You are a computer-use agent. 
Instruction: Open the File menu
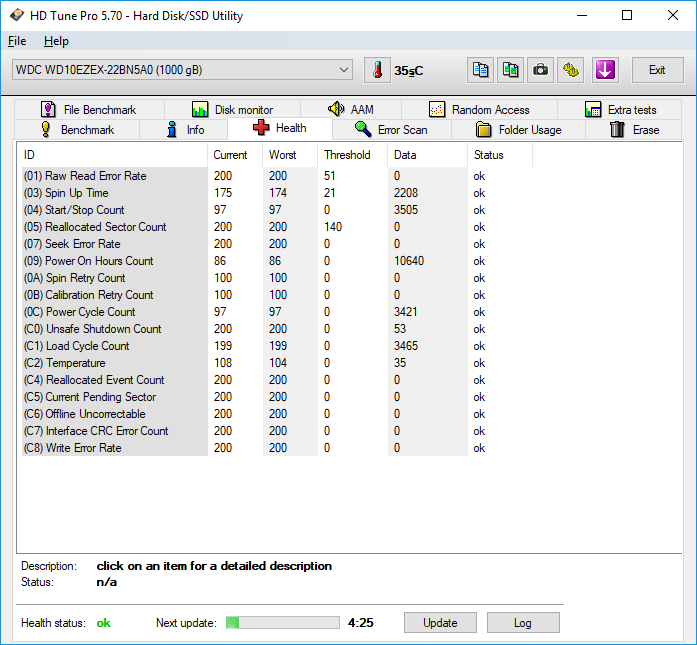pyautogui.click(x=17, y=41)
